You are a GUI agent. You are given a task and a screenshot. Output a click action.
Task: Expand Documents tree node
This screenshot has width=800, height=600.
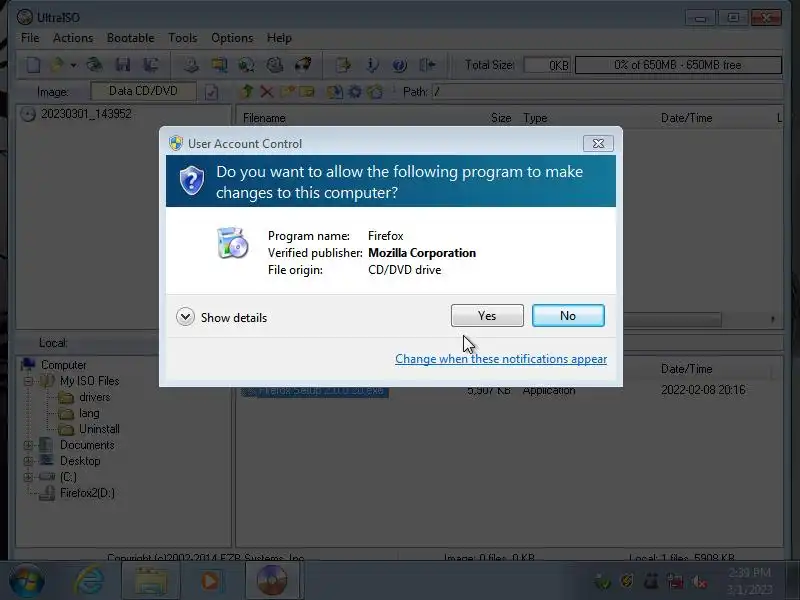click(x=29, y=445)
